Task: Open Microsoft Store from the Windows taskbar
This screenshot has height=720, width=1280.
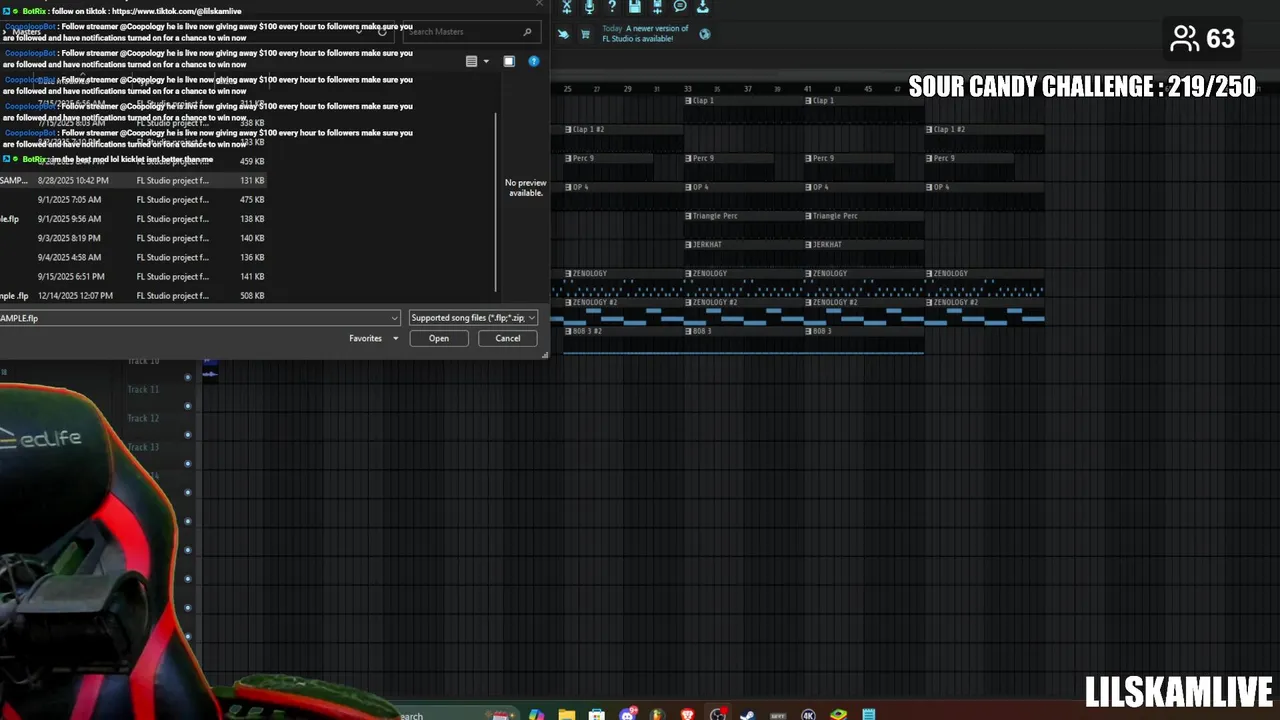Action: [x=597, y=714]
